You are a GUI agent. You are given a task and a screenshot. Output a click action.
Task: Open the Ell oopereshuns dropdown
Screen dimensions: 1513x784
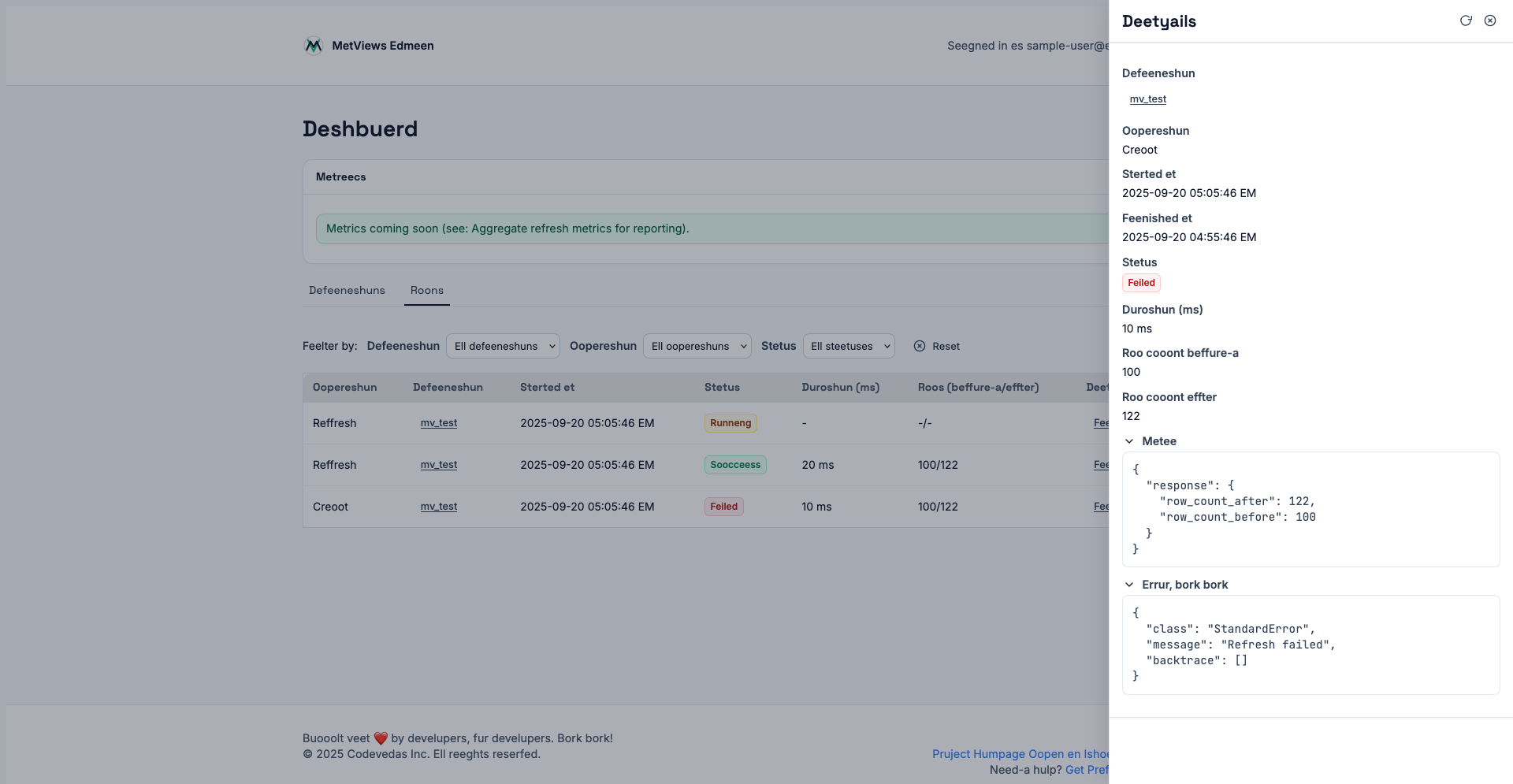pos(697,346)
